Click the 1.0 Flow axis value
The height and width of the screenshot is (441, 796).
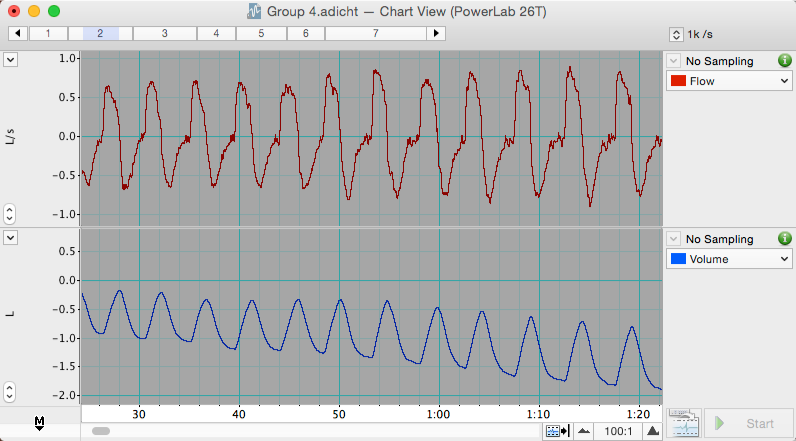[x=68, y=59]
